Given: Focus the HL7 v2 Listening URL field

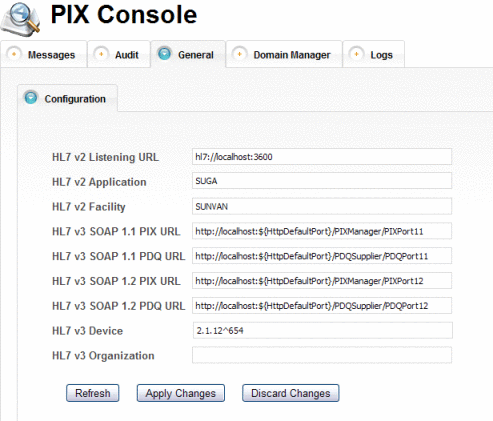Looking at the screenshot, I should pos(322,157).
